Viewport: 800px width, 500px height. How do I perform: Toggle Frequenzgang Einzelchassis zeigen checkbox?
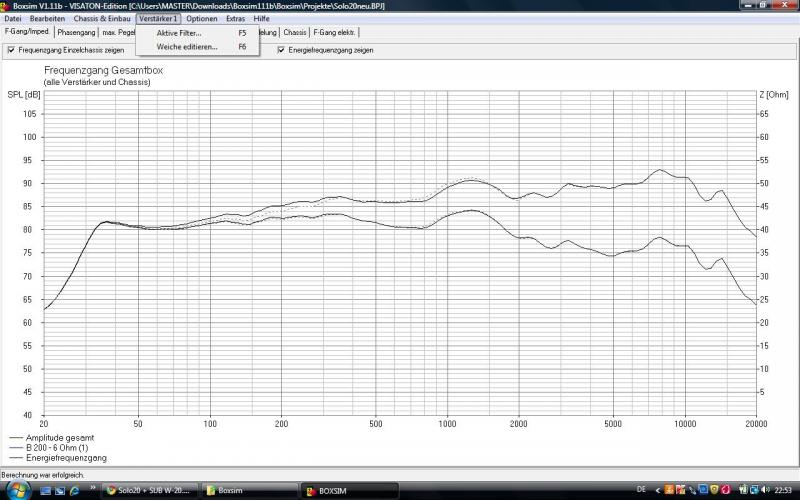[x=12, y=49]
